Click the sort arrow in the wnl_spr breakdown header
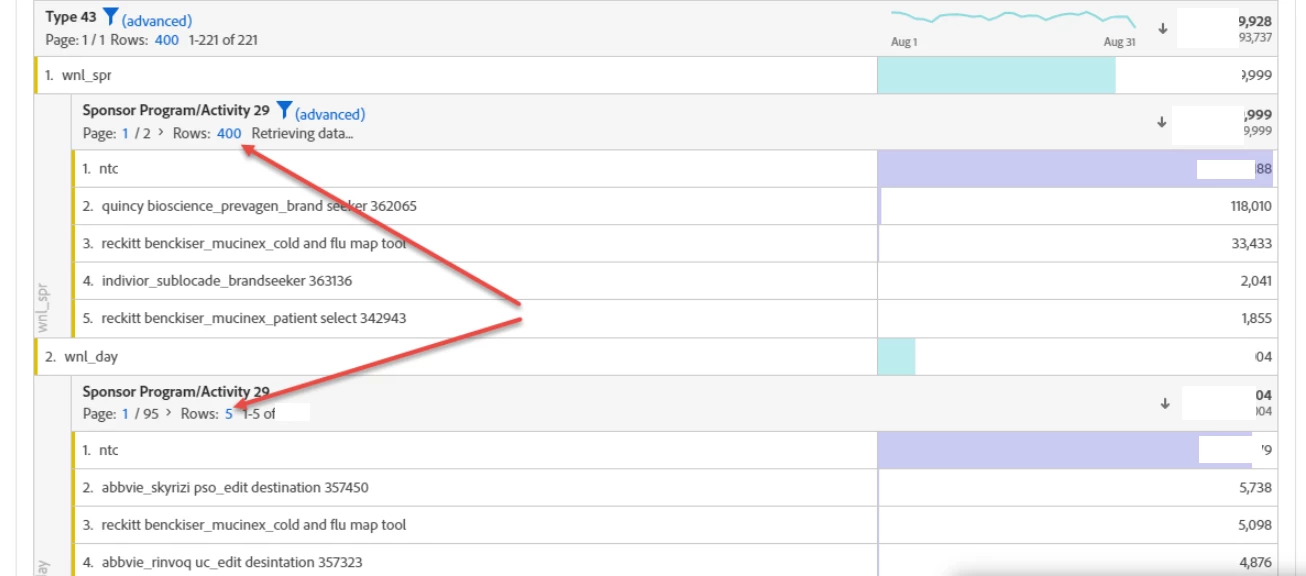This screenshot has height=576, width=1306. coord(1162,122)
